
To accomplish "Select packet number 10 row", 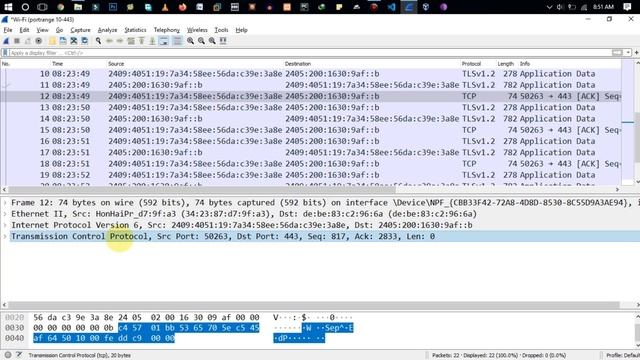I will coord(311,74).
